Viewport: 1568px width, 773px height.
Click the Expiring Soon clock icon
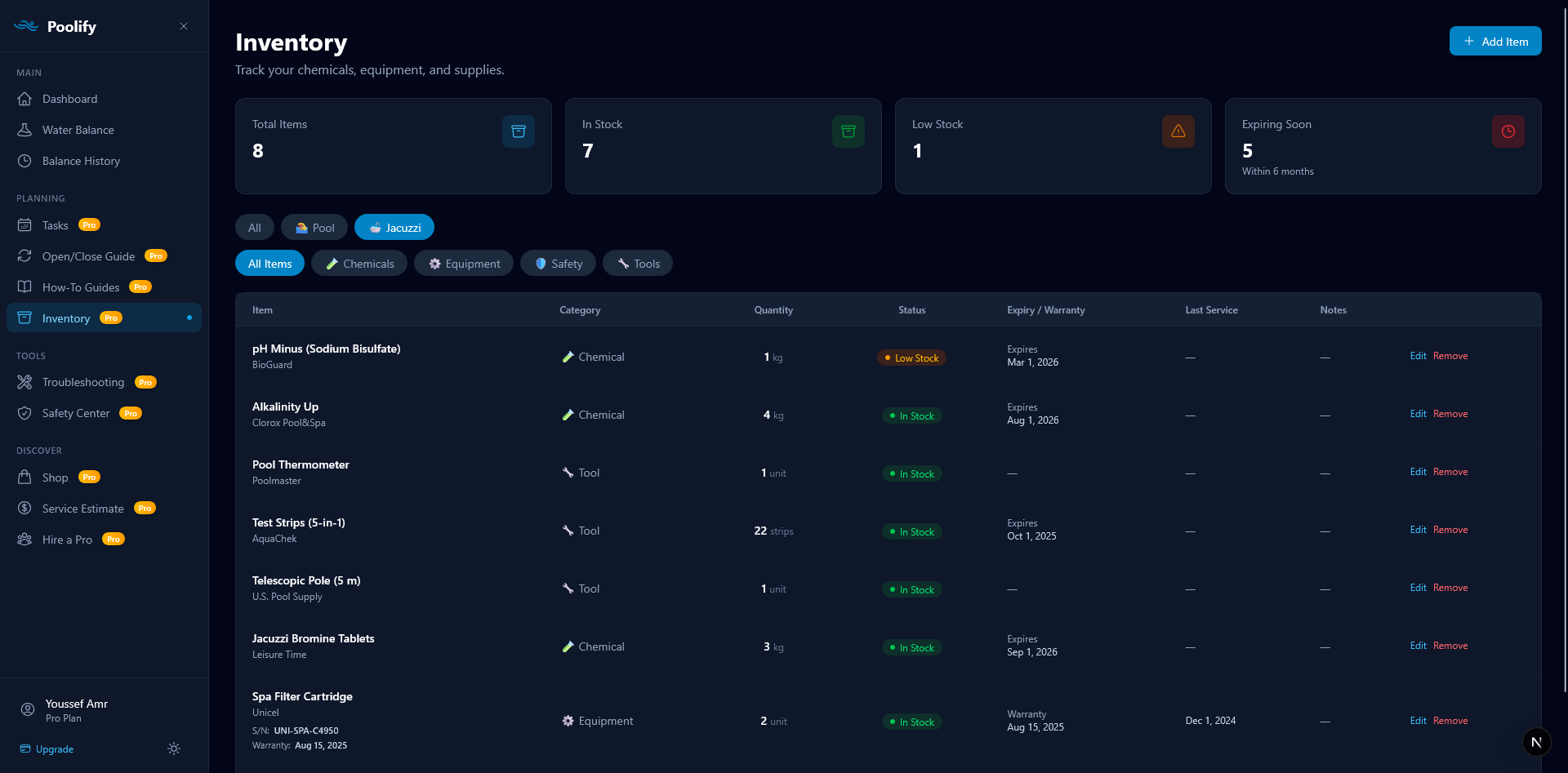click(1508, 131)
